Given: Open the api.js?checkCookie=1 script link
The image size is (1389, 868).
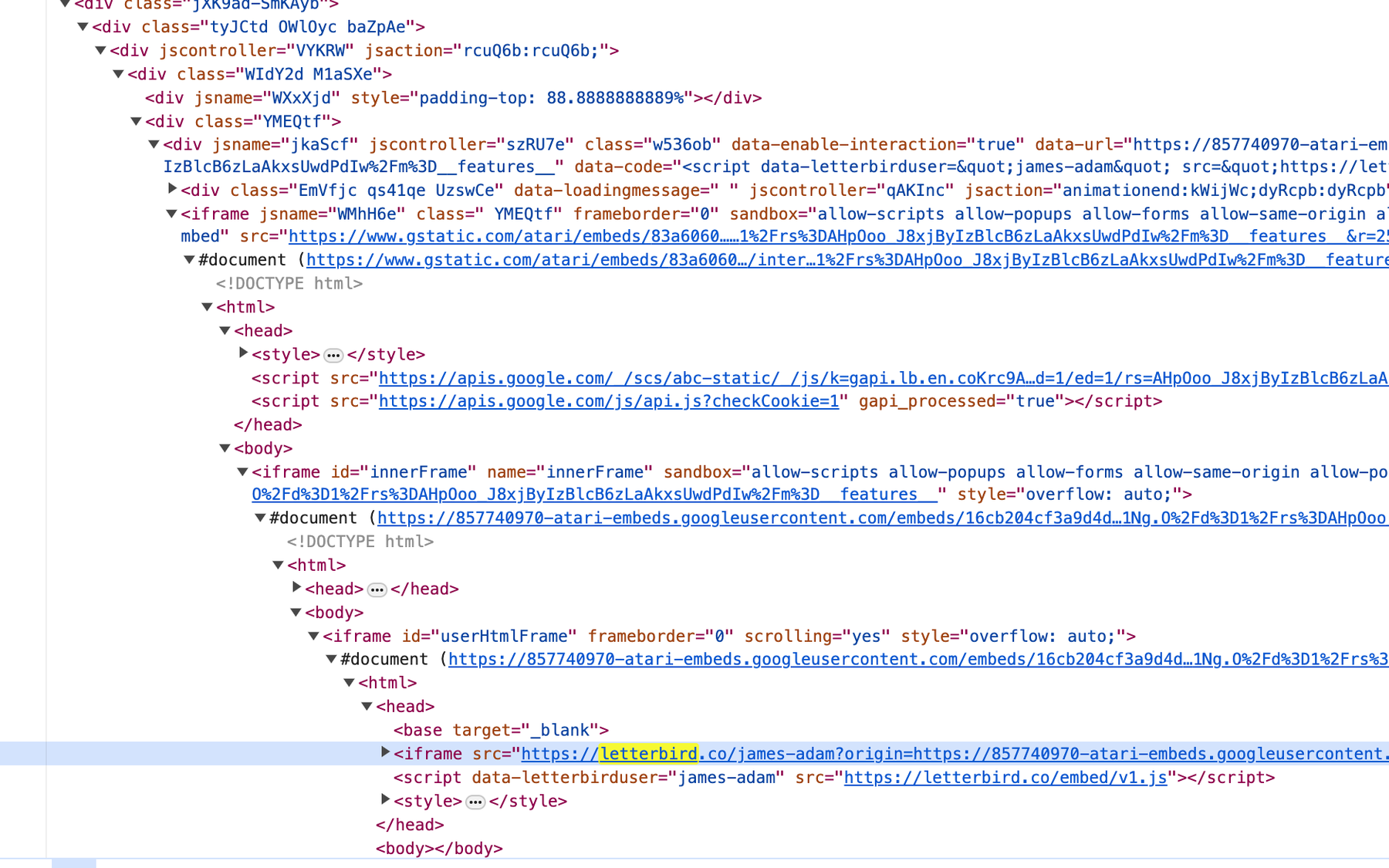Looking at the screenshot, I should 608,401.
